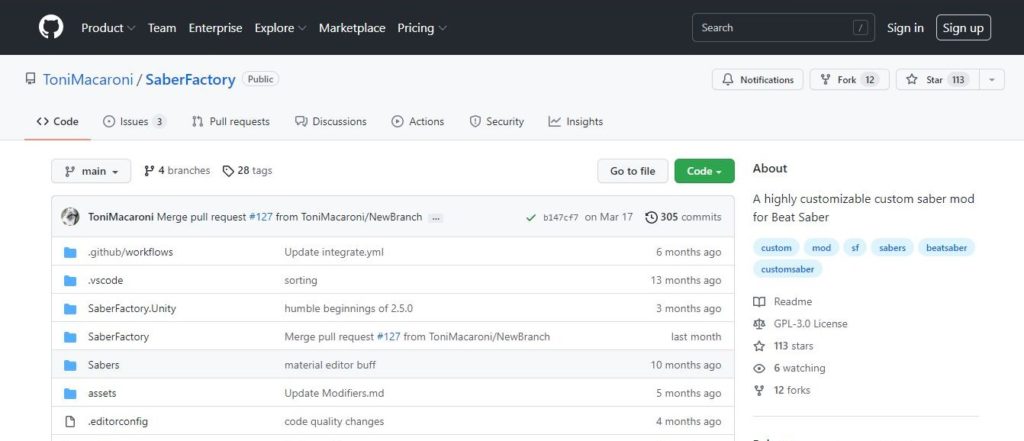Expand the Star list dropdown arrow
1024x441 pixels.
click(991, 80)
